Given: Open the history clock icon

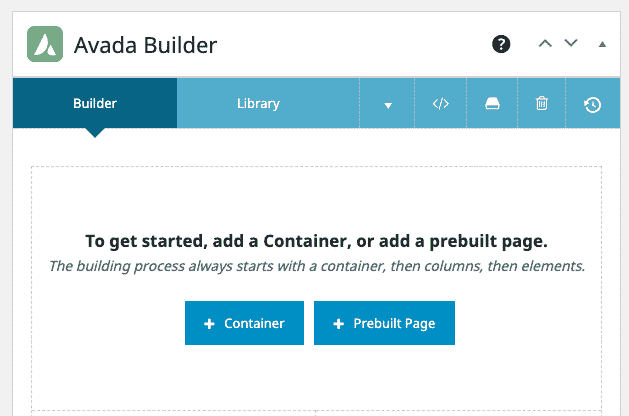Looking at the screenshot, I should [x=592, y=105].
